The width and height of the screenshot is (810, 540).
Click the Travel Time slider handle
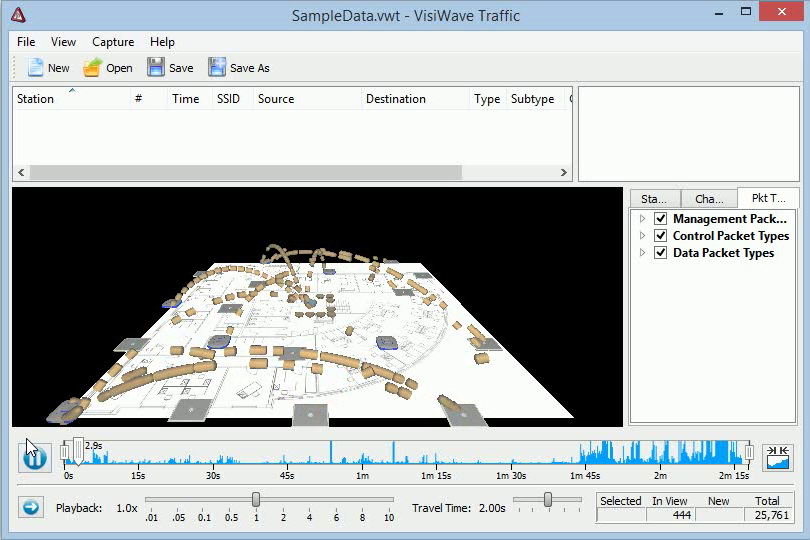pyautogui.click(x=548, y=499)
